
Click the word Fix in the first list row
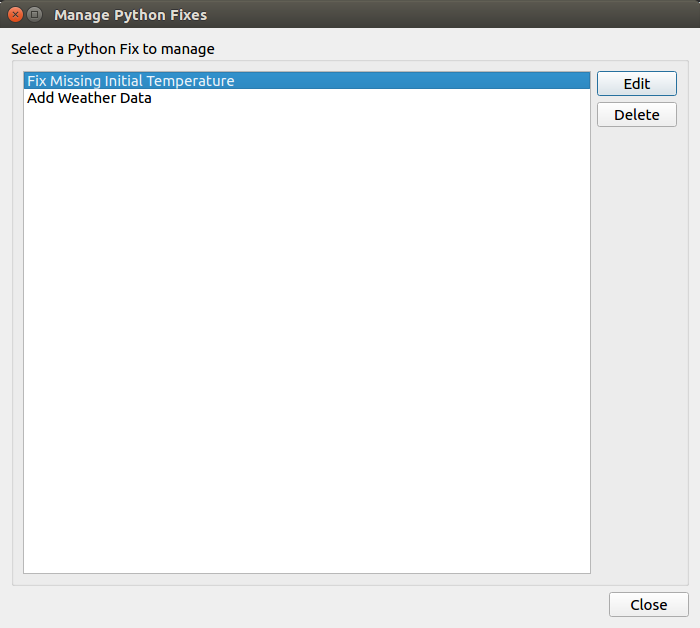coord(36,81)
